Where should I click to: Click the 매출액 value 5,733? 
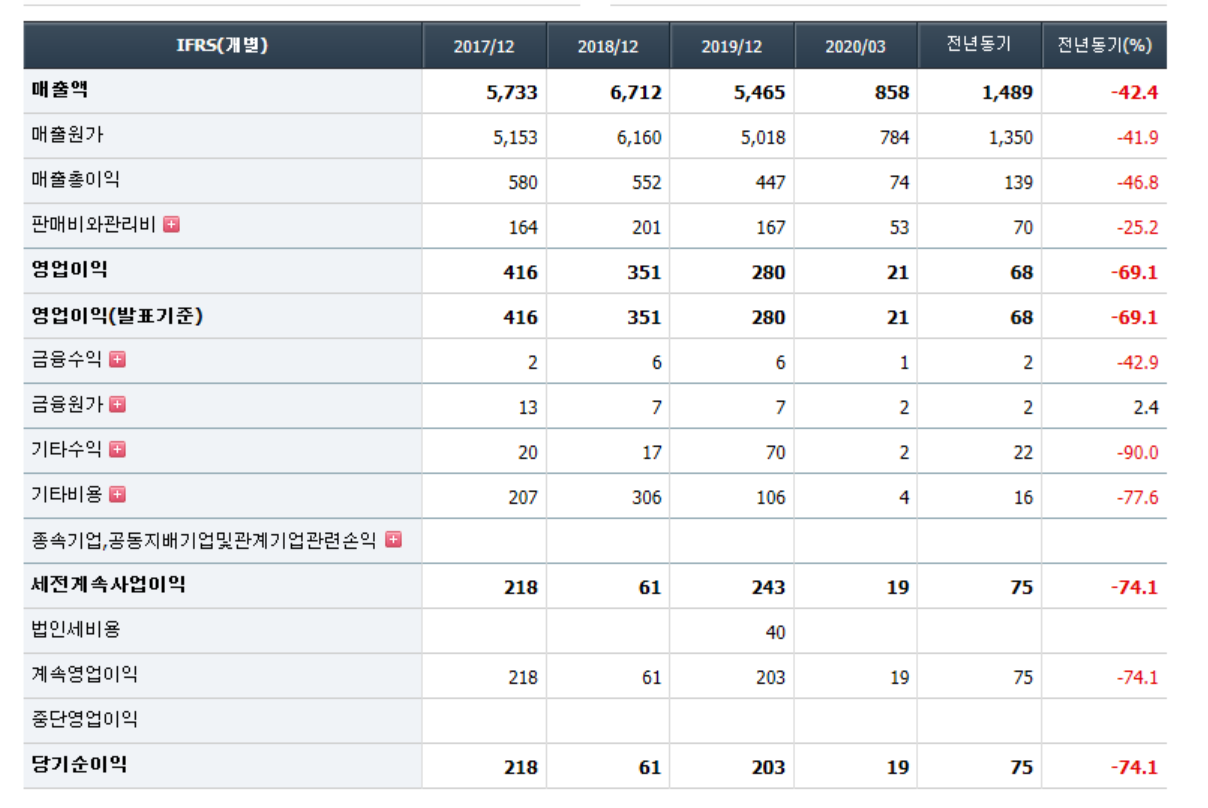tap(511, 93)
